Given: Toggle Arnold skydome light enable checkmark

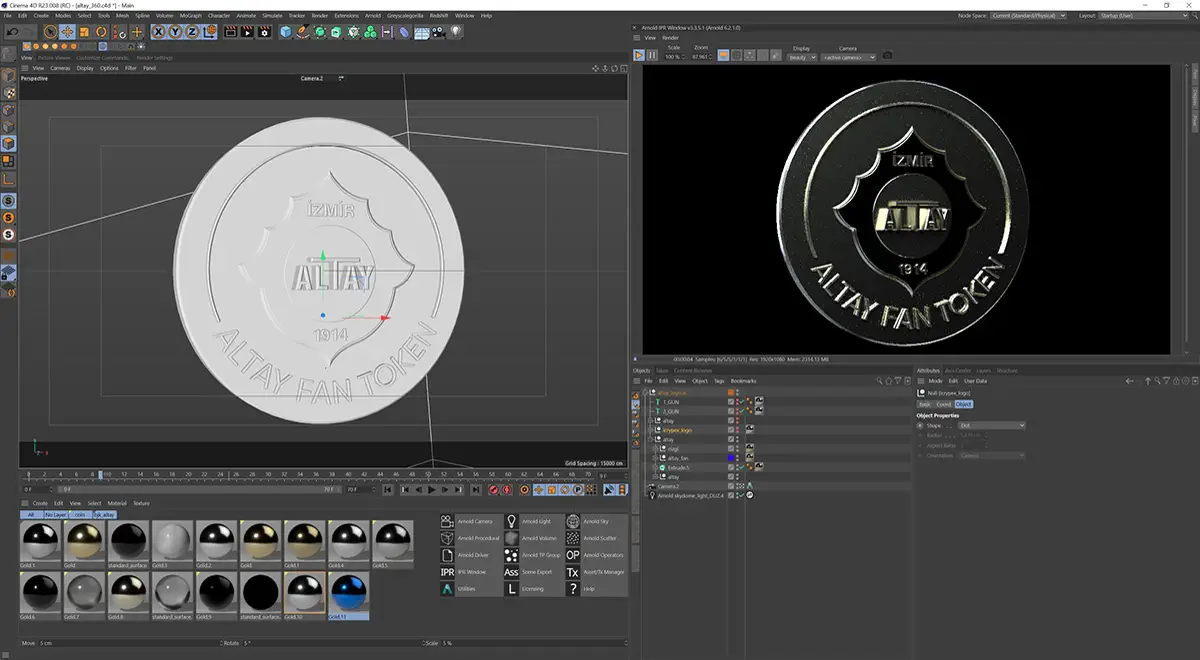Looking at the screenshot, I should pos(741,495).
